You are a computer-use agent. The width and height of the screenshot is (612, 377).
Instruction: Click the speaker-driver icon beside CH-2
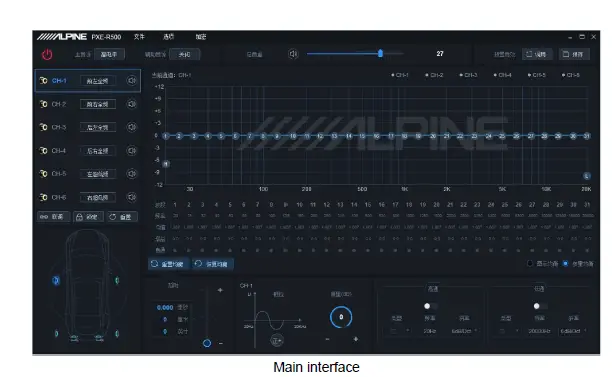pos(43,104)
